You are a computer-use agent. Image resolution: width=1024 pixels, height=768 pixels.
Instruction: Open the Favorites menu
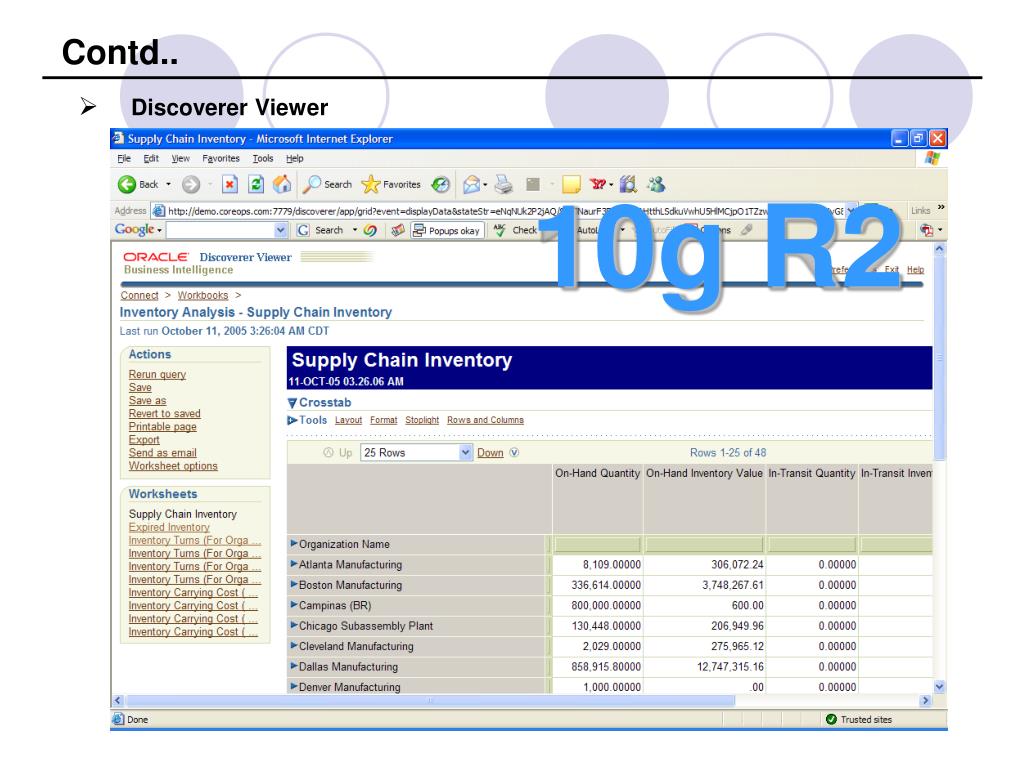tap(221, 159)
